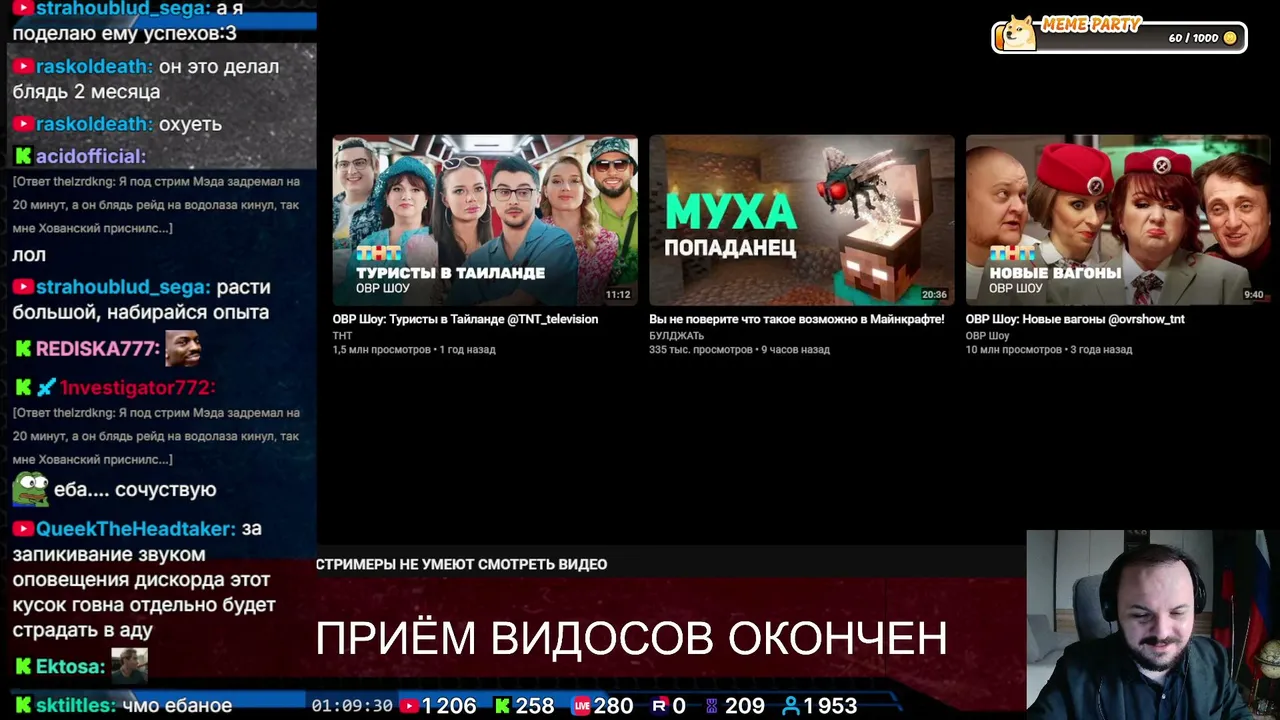Click the 'ПРИЁМ ВИДОСОВ ОКОНЧЕН' banner text
The width and height of the screenshot is (1280, 720).
coord(632,638)
